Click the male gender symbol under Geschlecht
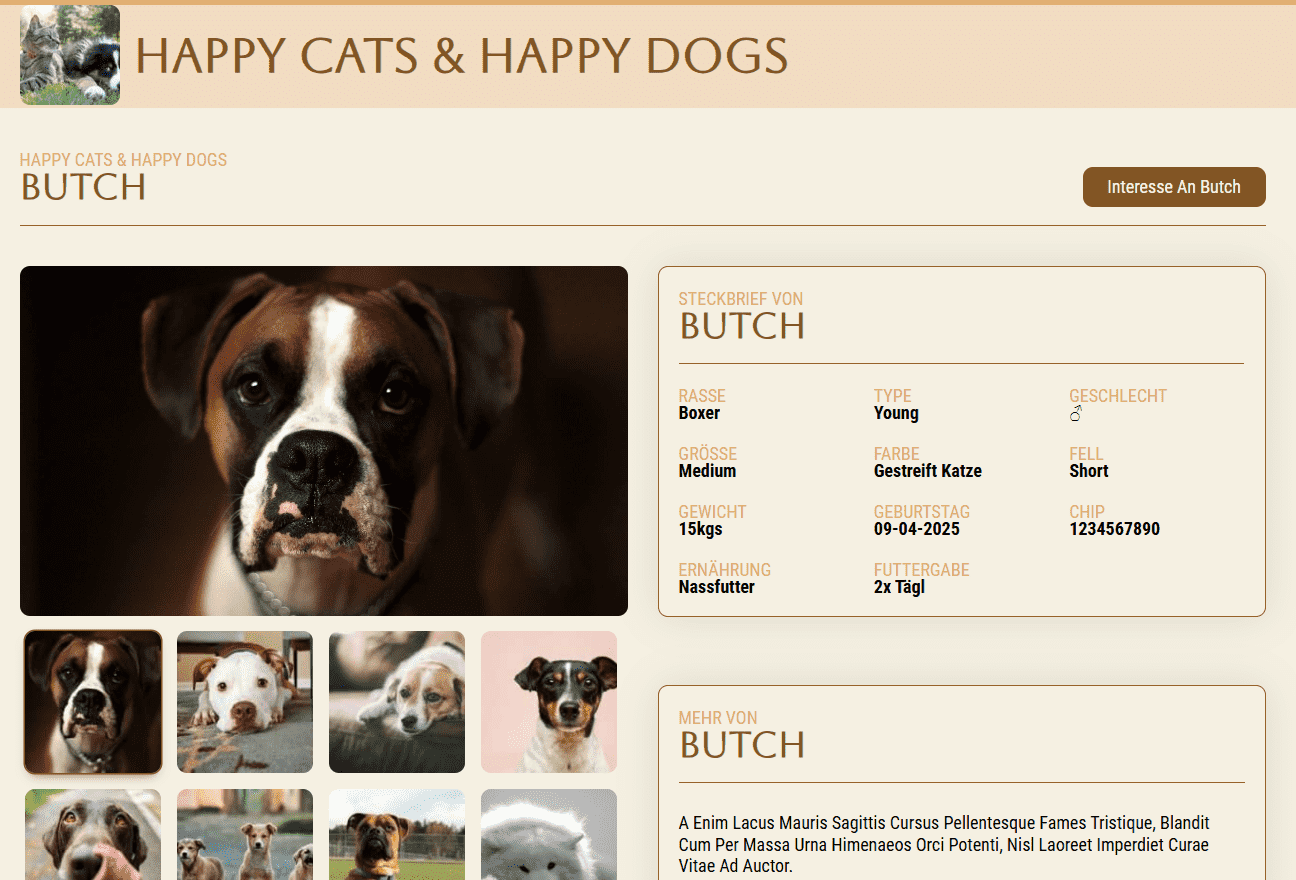 1076,413
